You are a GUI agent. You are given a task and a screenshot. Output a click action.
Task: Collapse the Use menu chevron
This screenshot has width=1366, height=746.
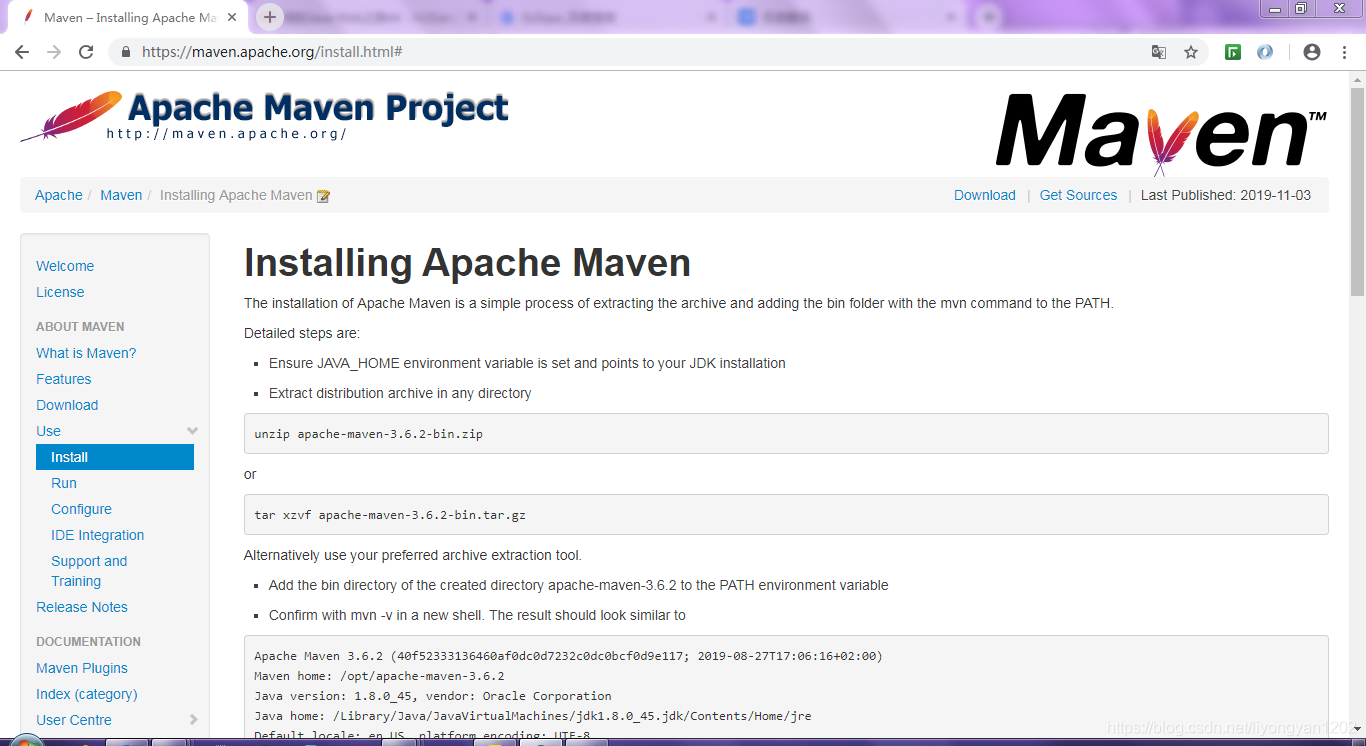[192, 431]
